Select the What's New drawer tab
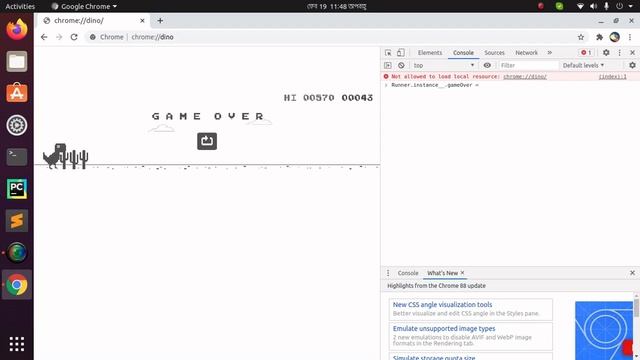This screenshot has width=640, height=360. tap(442, 273)
